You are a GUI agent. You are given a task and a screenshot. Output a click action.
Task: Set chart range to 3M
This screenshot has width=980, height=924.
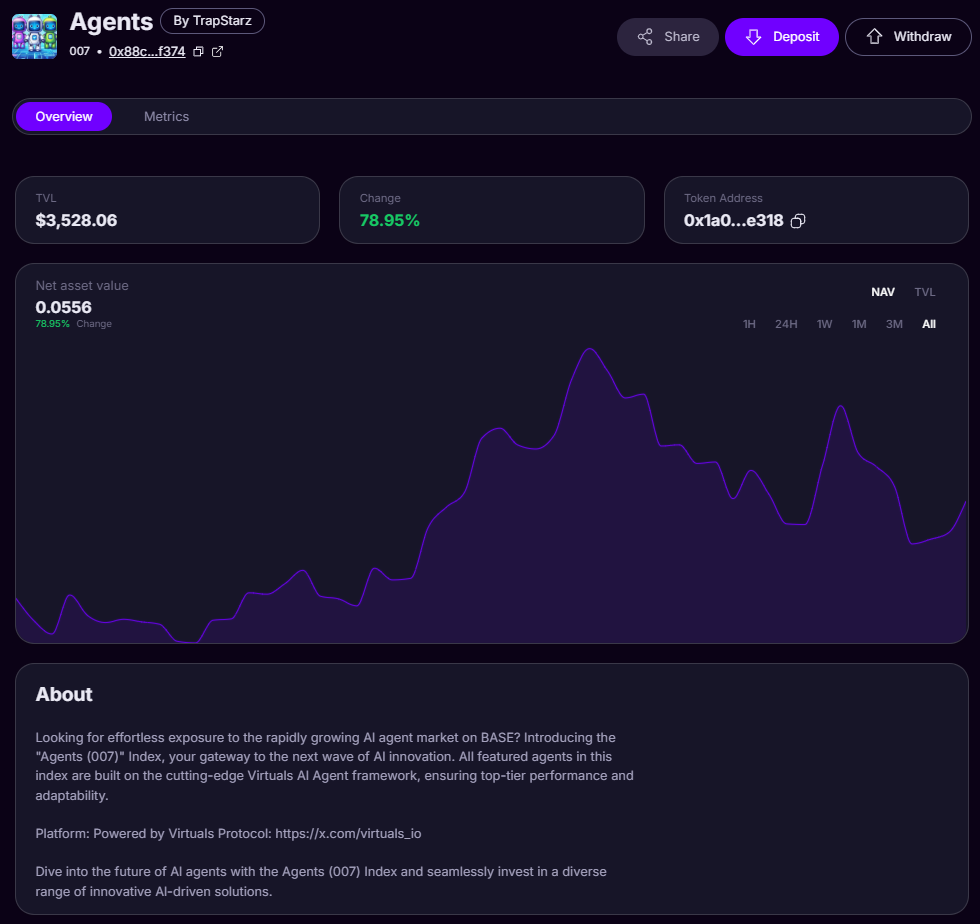click(x=894, y=324)
